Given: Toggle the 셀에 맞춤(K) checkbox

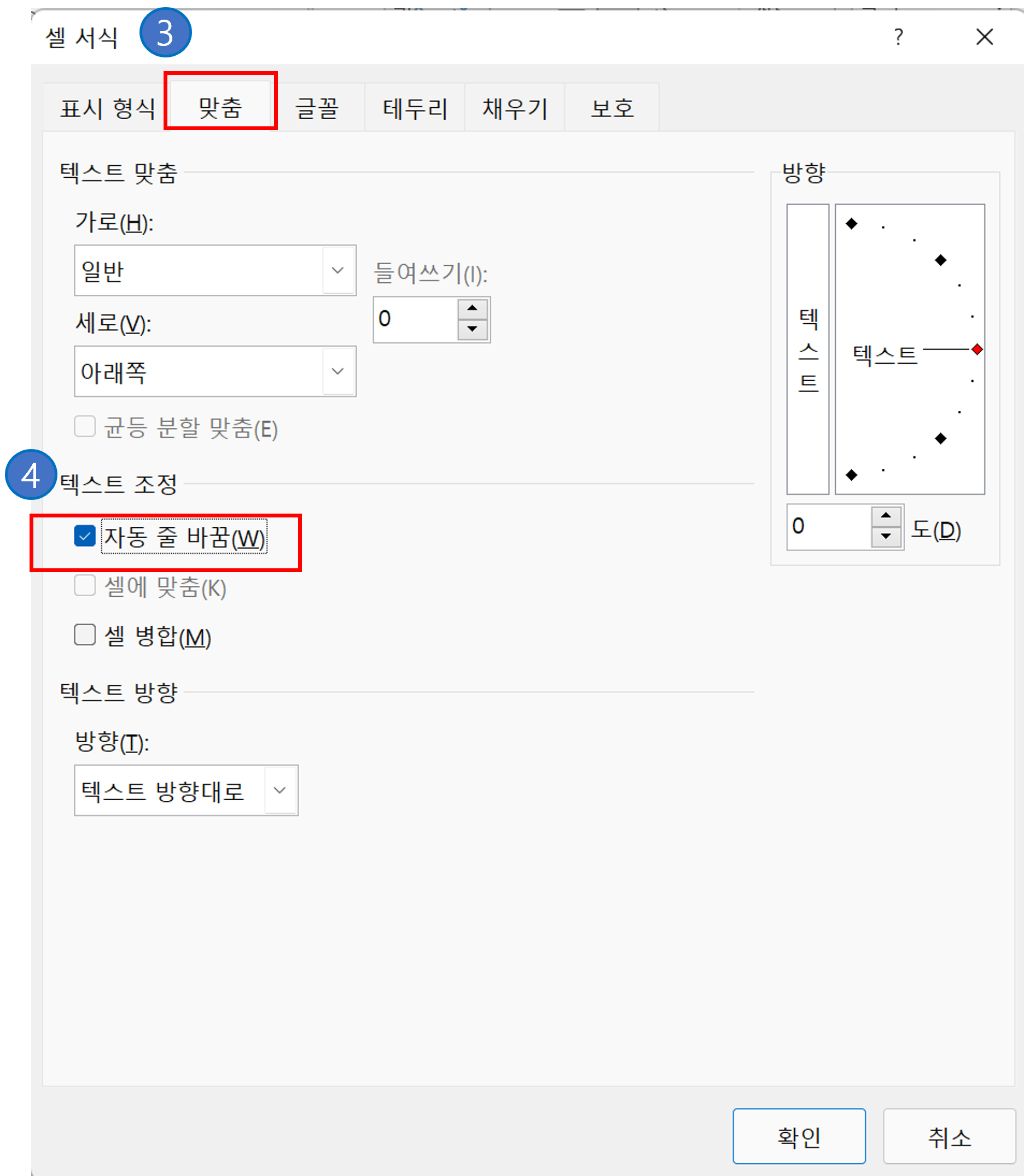Looking at the screenshot, I should point(84,585).
